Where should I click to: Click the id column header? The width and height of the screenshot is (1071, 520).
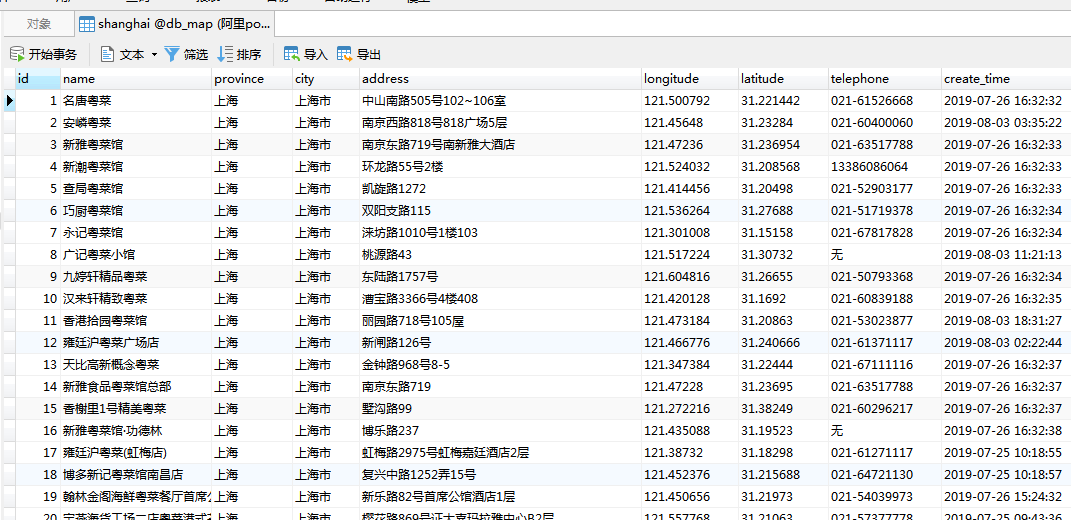click(38, 79)
